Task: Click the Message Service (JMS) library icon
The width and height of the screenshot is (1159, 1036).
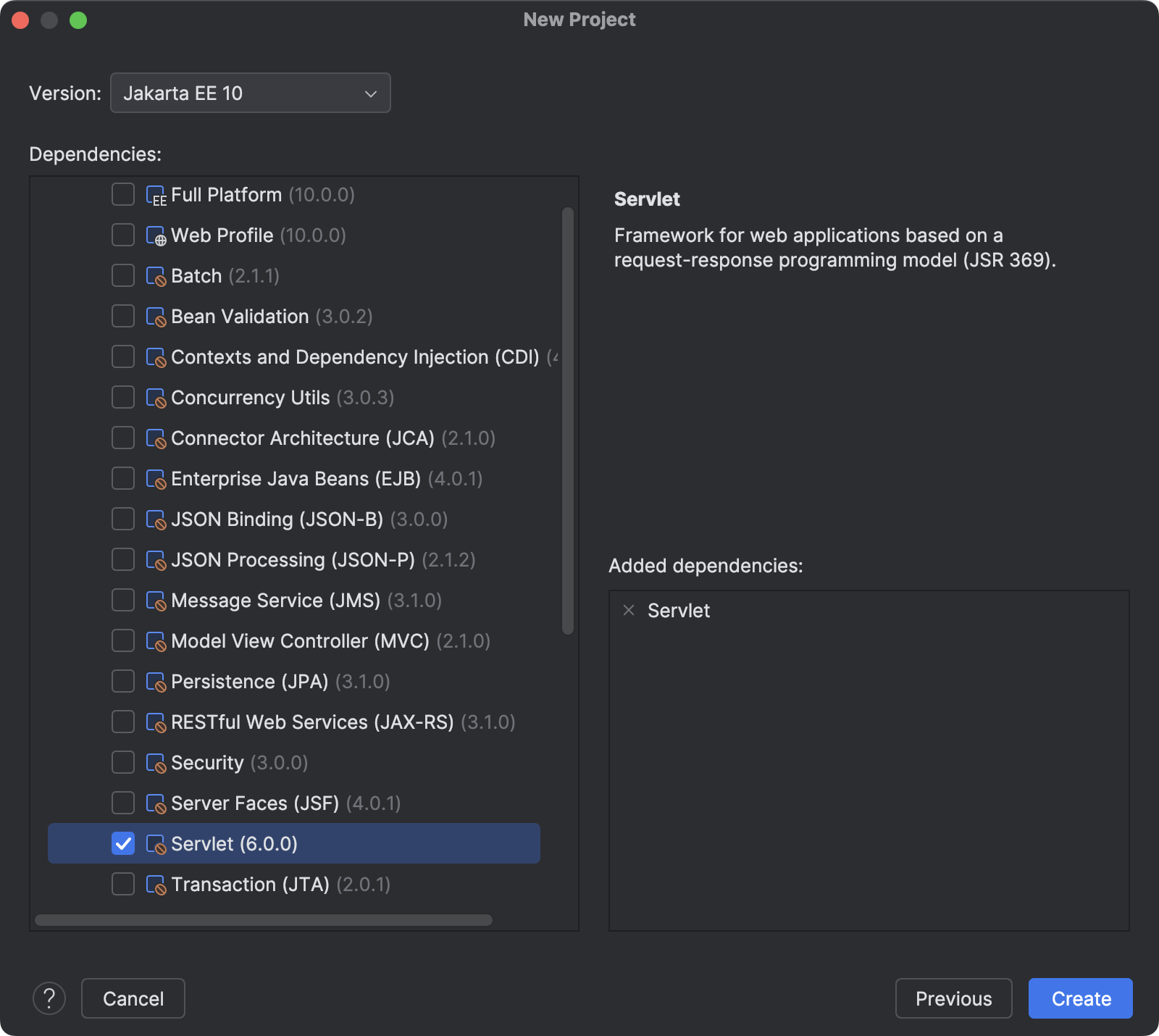Action: coord(156,600)
